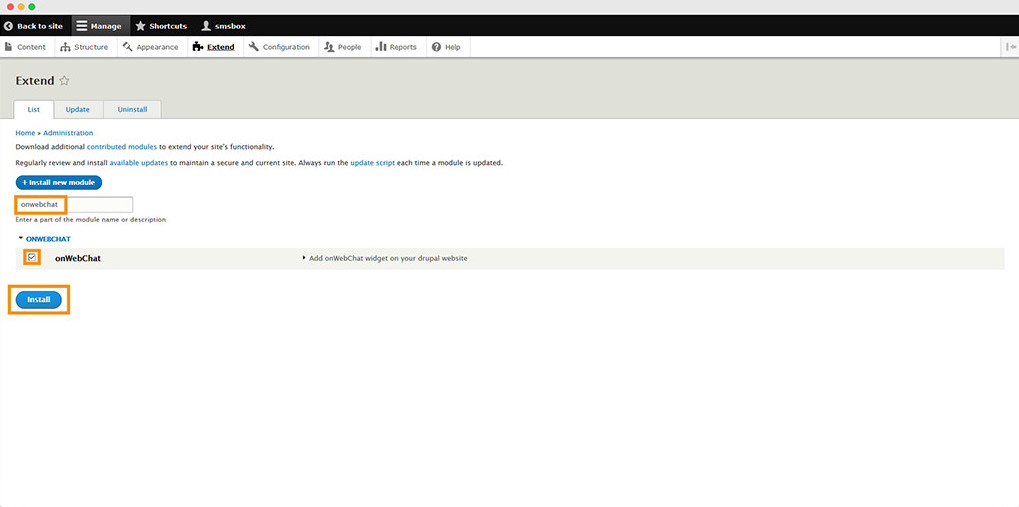Add Extend page to shortcuts star
This screenshot has height=507, width=1019.
click(65, 81)
